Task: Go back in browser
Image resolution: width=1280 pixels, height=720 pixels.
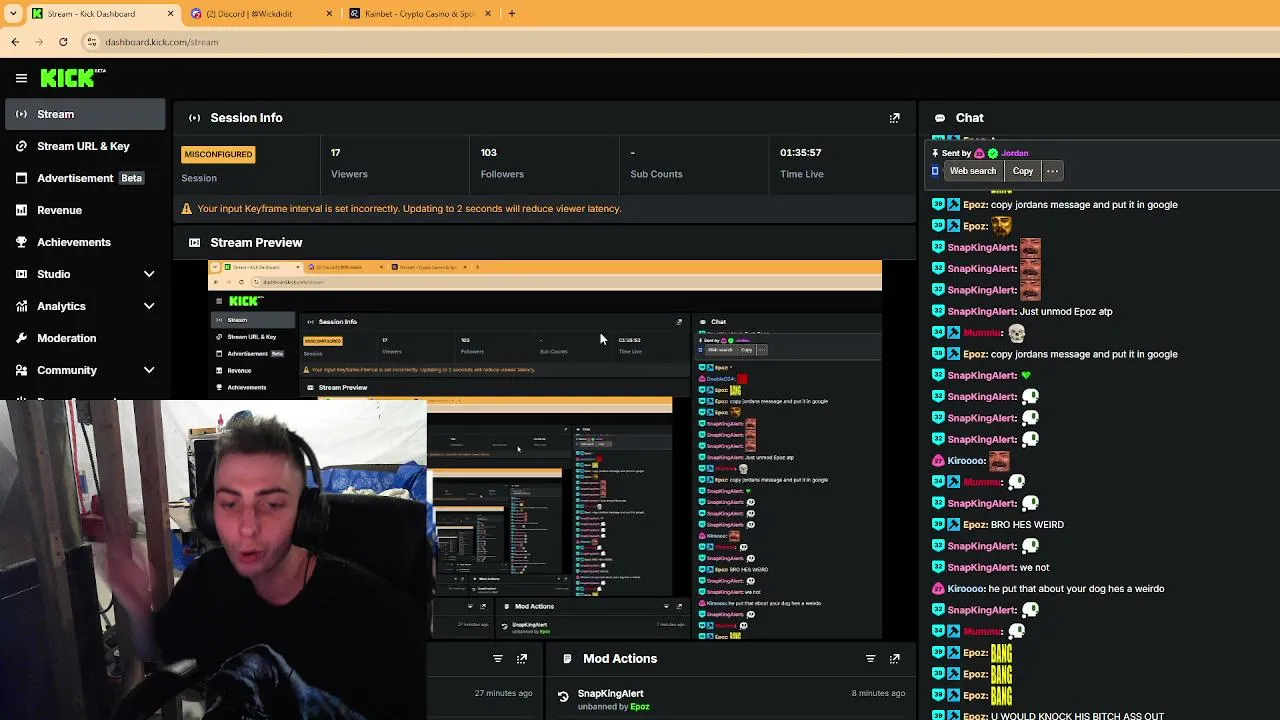Action: [x=15, y=42]
